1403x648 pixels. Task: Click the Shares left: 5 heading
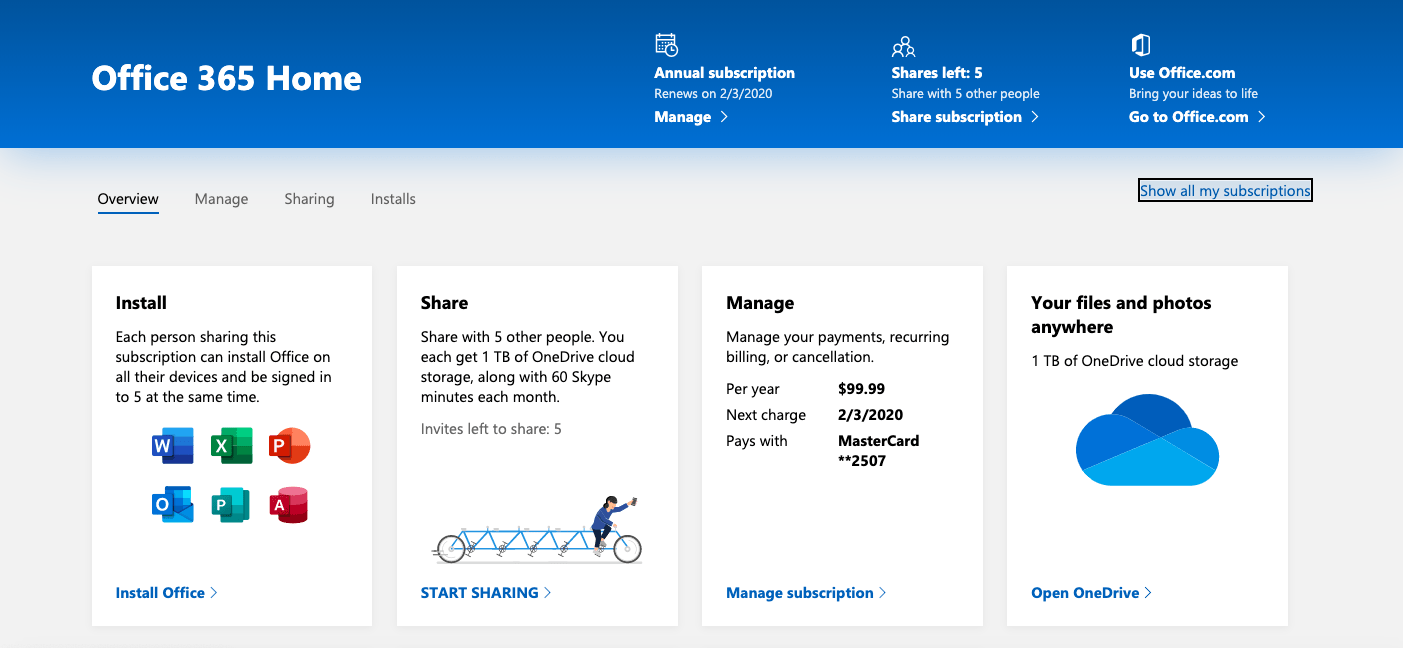[937, 73]
